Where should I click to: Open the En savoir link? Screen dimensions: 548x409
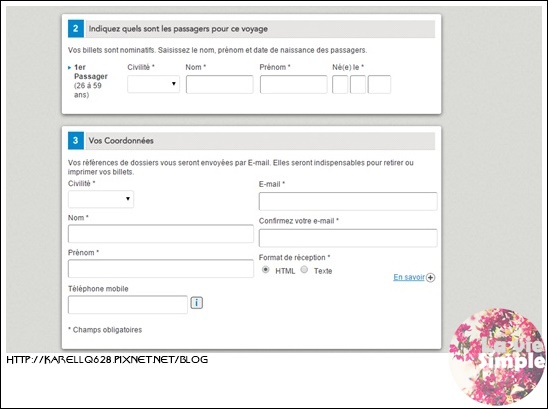pos(409,277)
